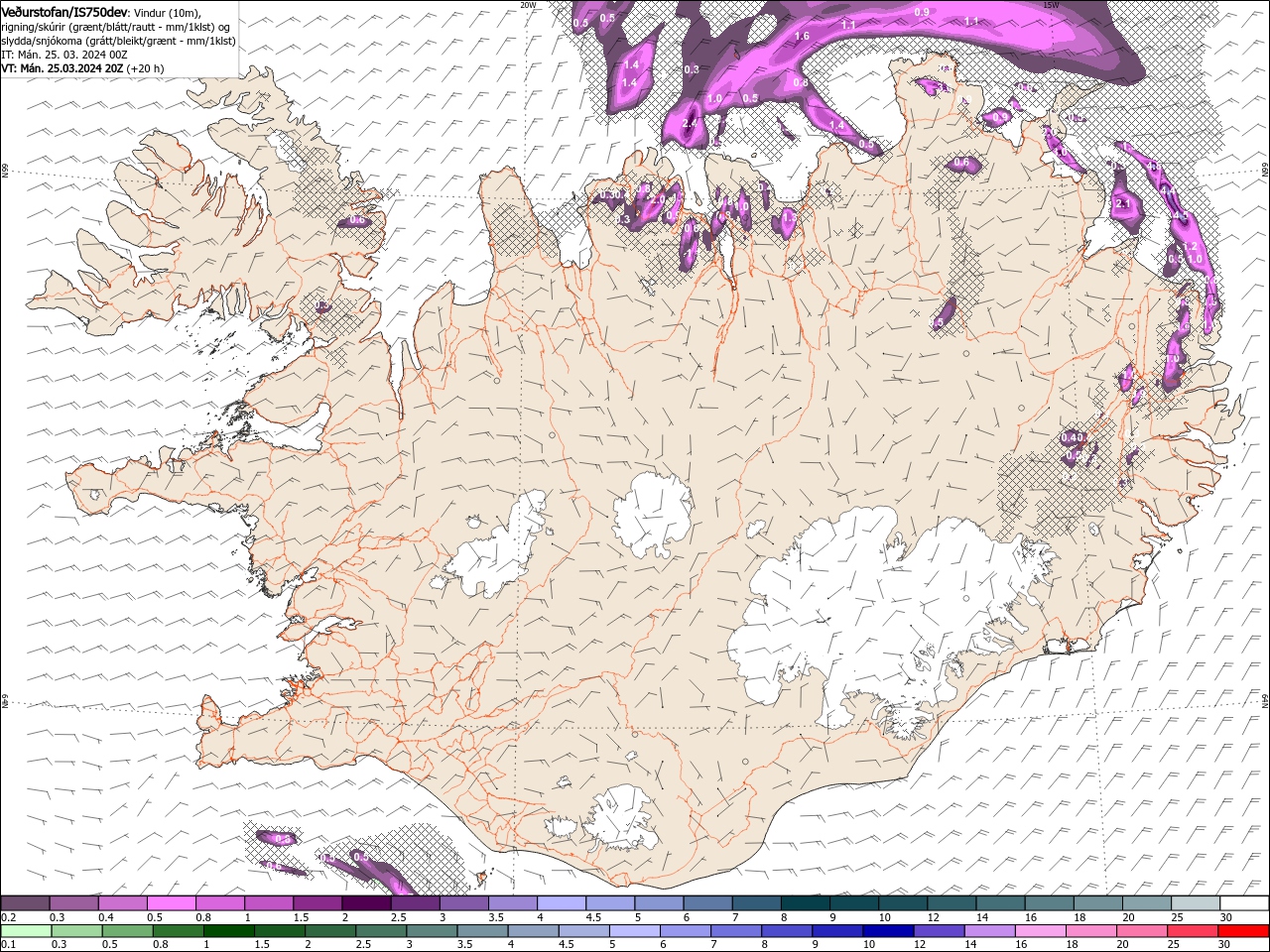The image size is (1270, 952).
Task: Select the darkest purple swatch labeled 2 in the upper legend
Action: pos(365,903)
